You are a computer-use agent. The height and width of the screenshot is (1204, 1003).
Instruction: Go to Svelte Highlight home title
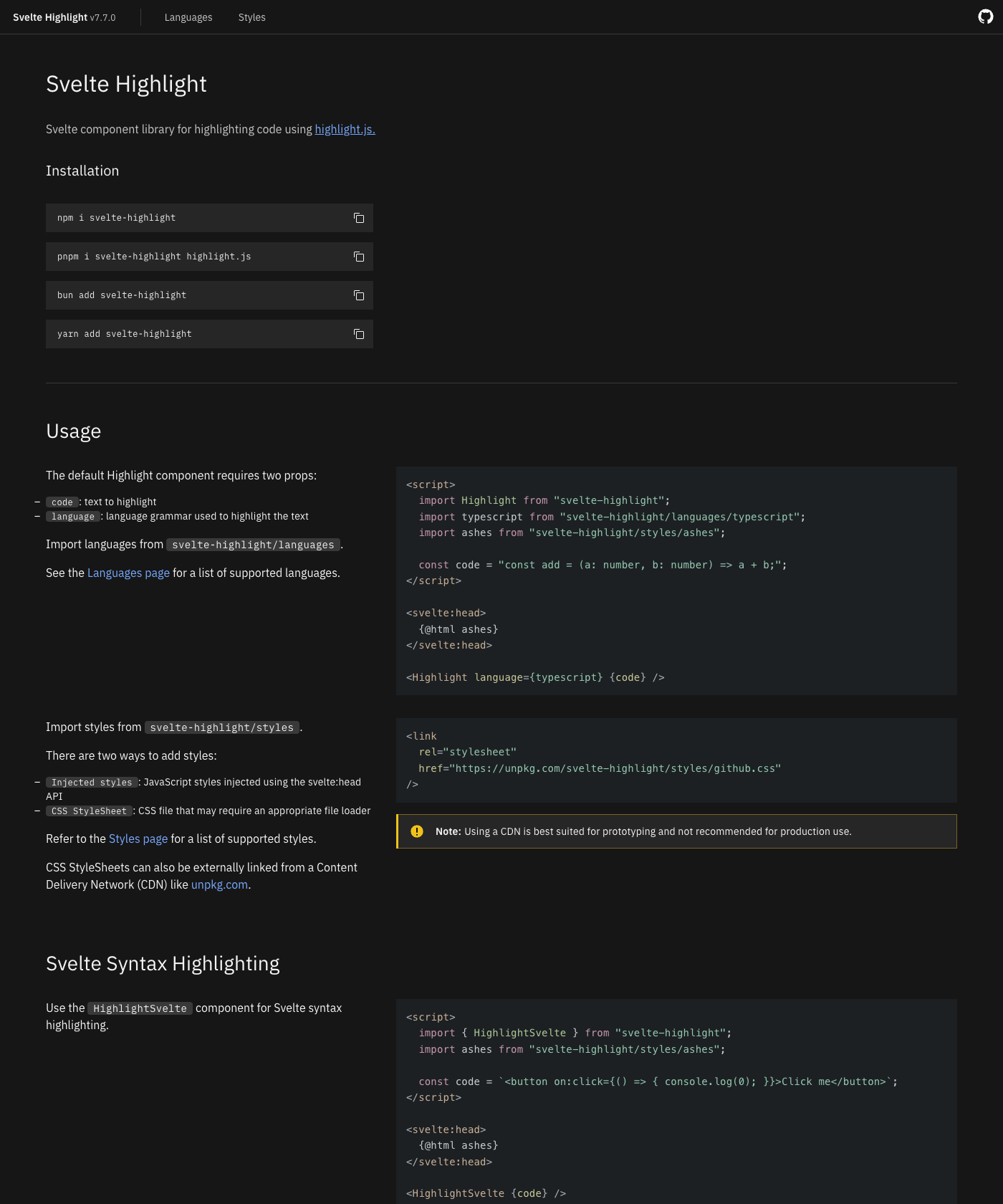[x=50, y=17]
